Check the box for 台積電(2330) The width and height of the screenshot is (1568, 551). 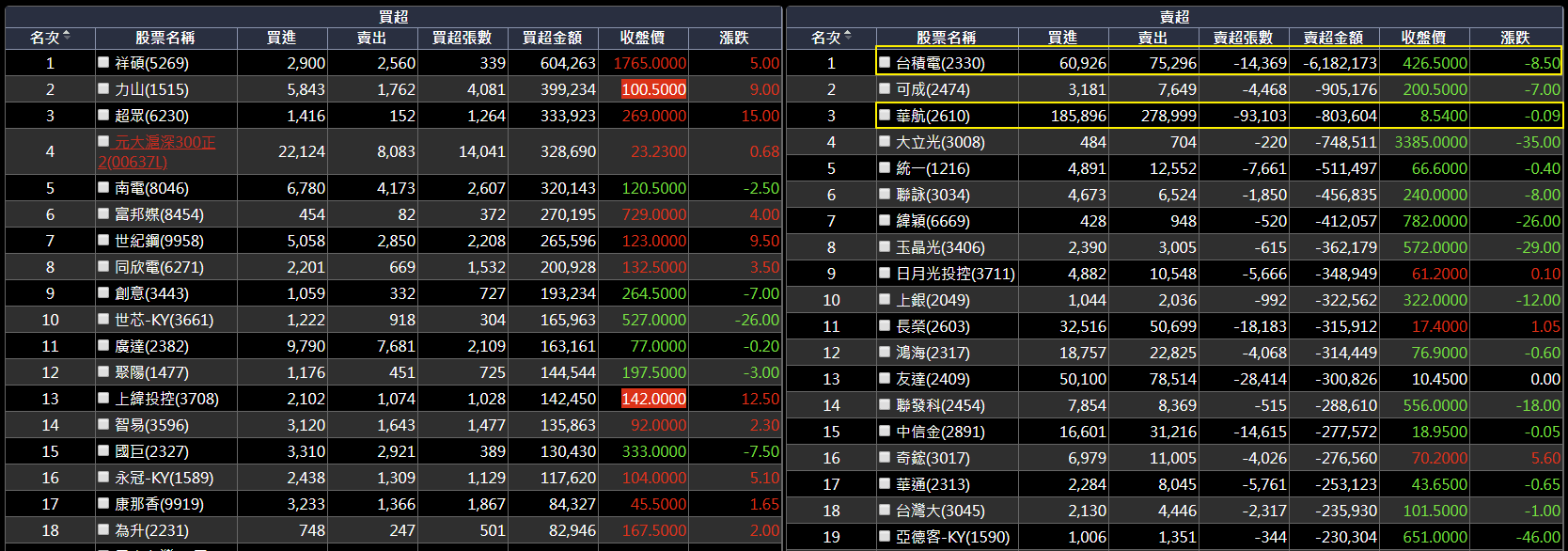click(885, 62)
